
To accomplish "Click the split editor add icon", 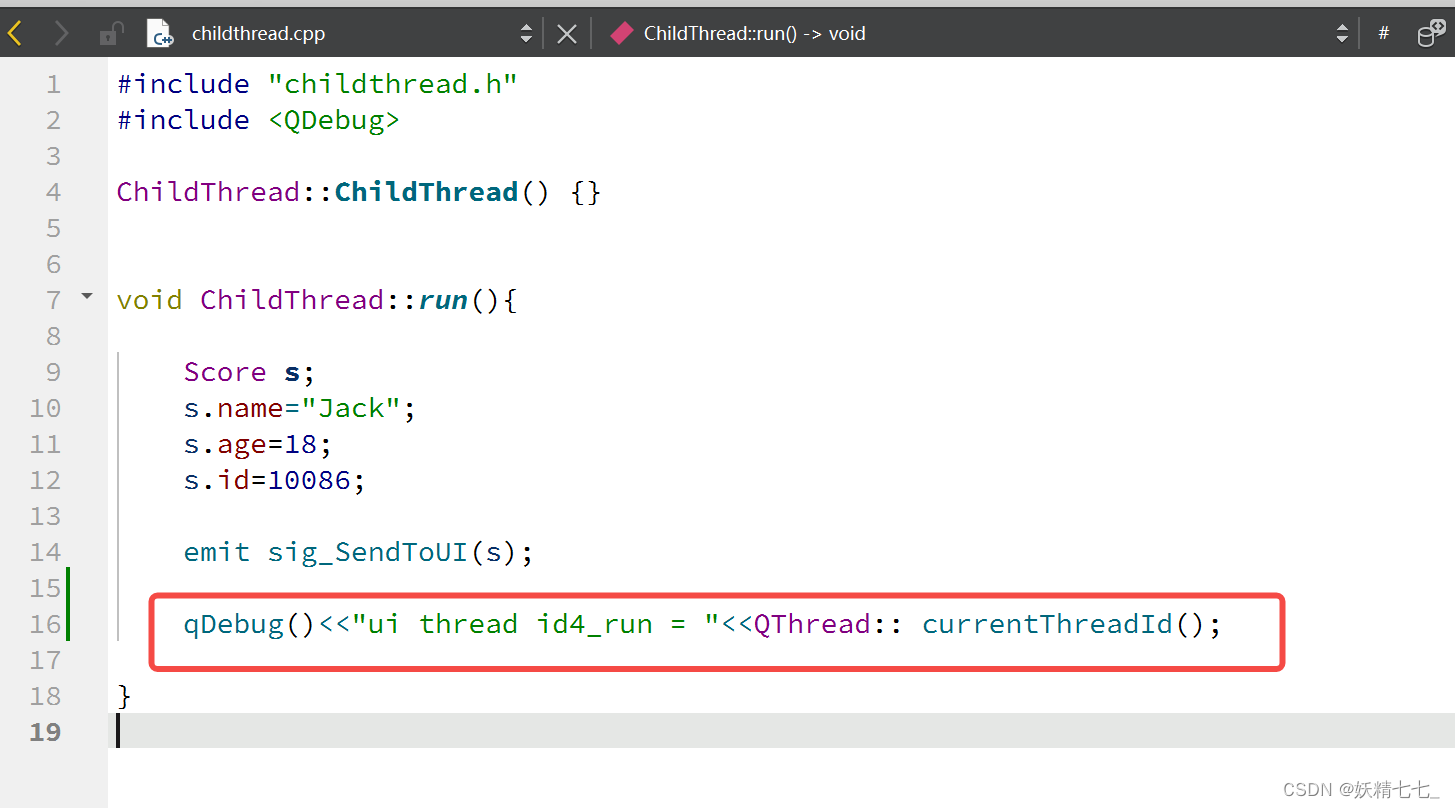I will [1431, 33].
